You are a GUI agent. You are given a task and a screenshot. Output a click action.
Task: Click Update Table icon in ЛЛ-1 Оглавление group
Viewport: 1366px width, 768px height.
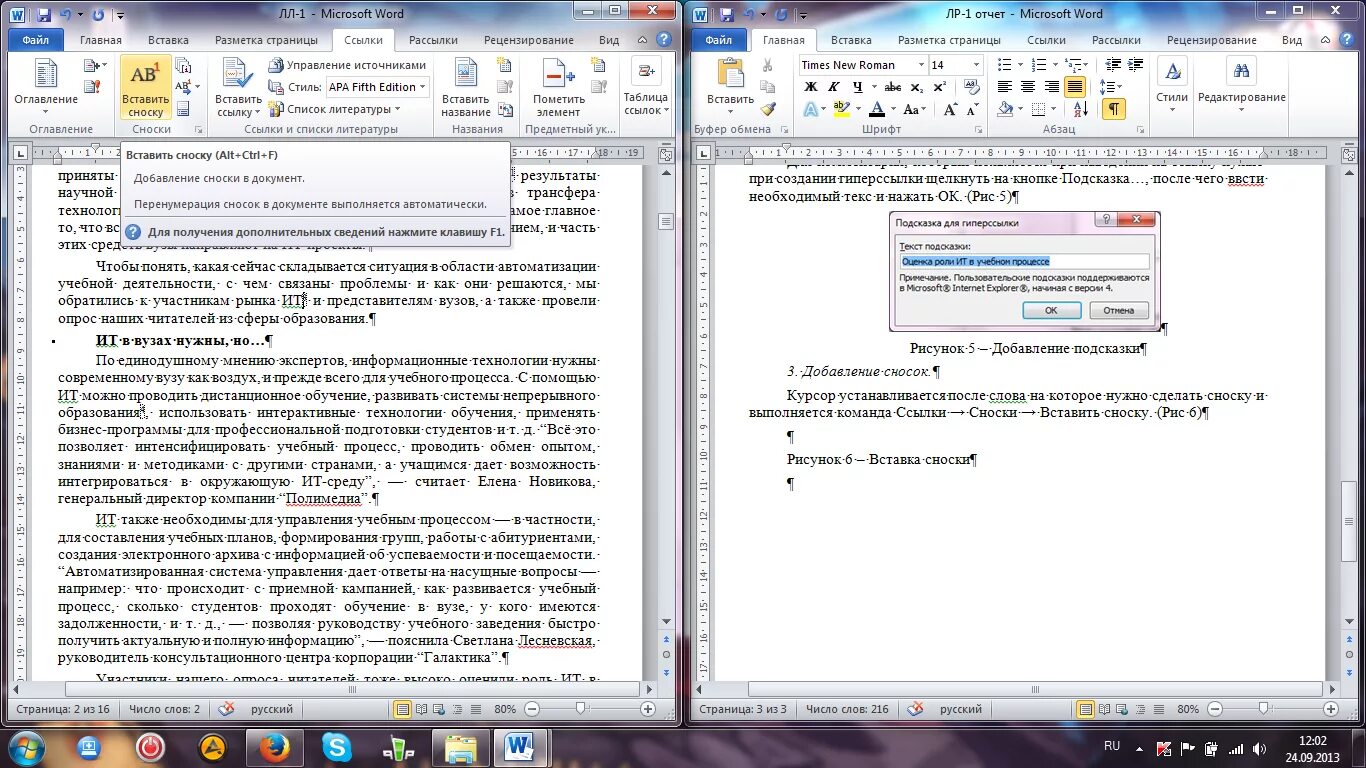point(93,86)
